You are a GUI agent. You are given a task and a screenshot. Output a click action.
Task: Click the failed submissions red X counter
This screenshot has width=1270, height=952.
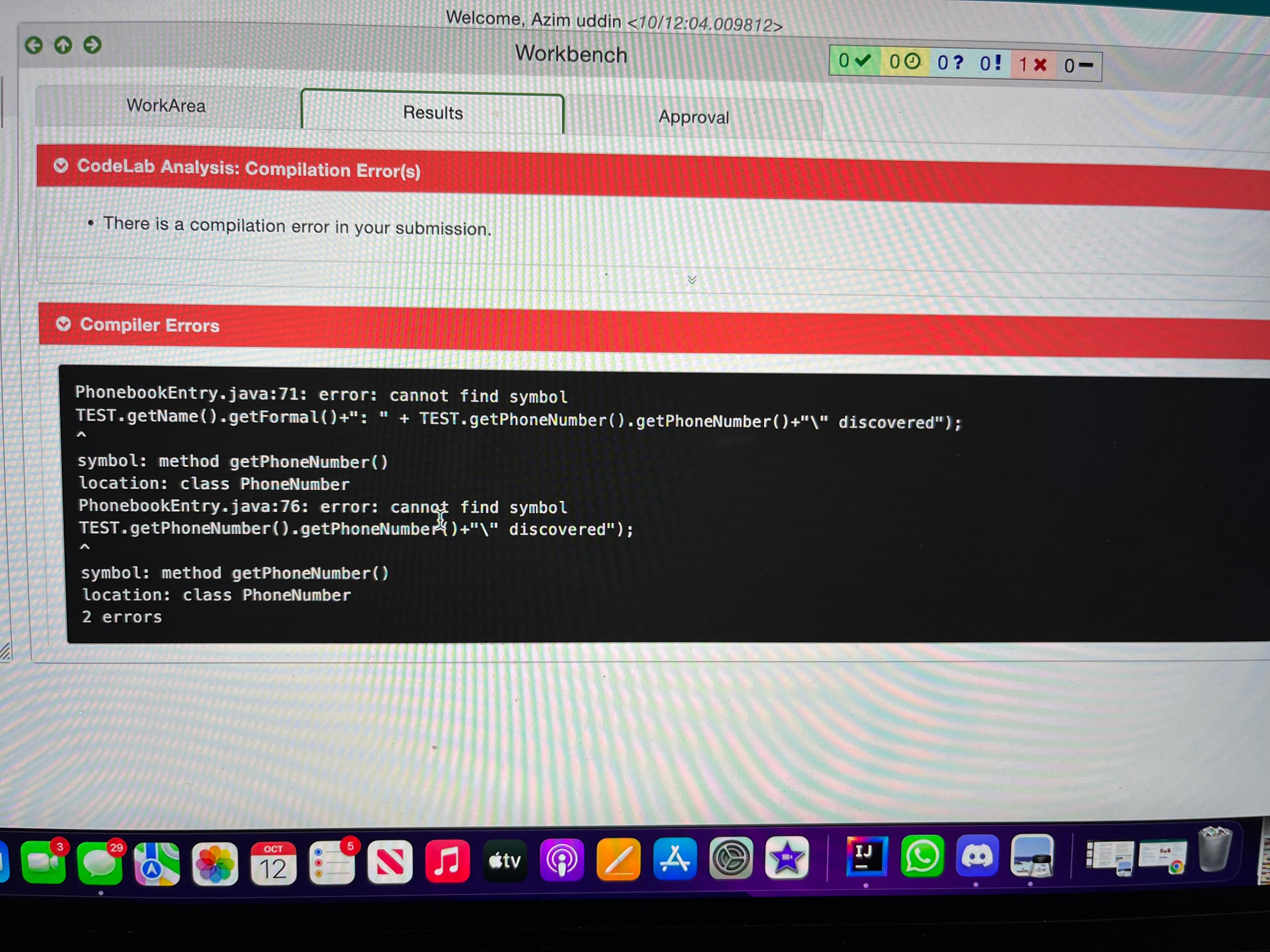pos(1033,64)
